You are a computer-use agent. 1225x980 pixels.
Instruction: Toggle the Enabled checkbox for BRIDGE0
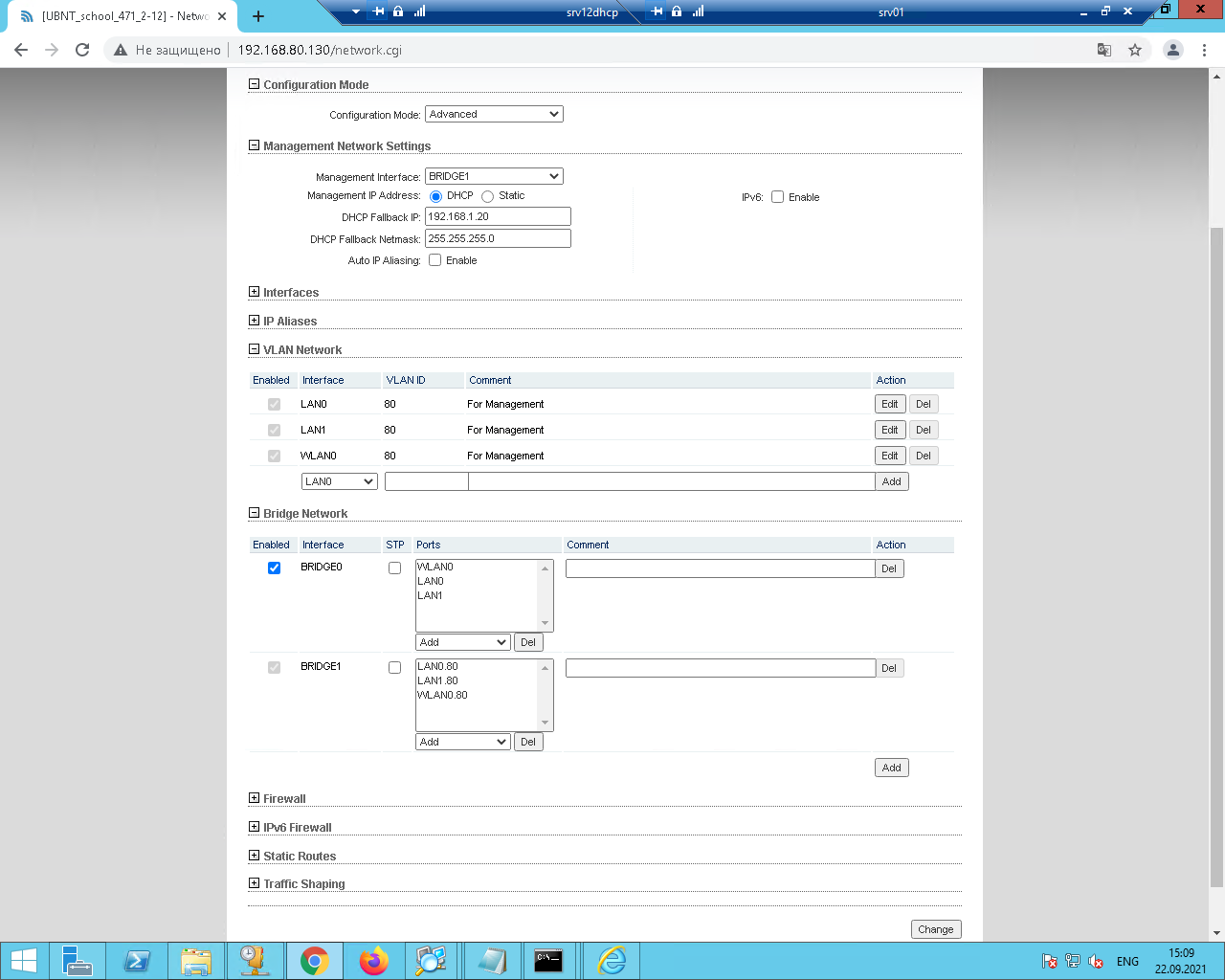[x=275, y=568]
